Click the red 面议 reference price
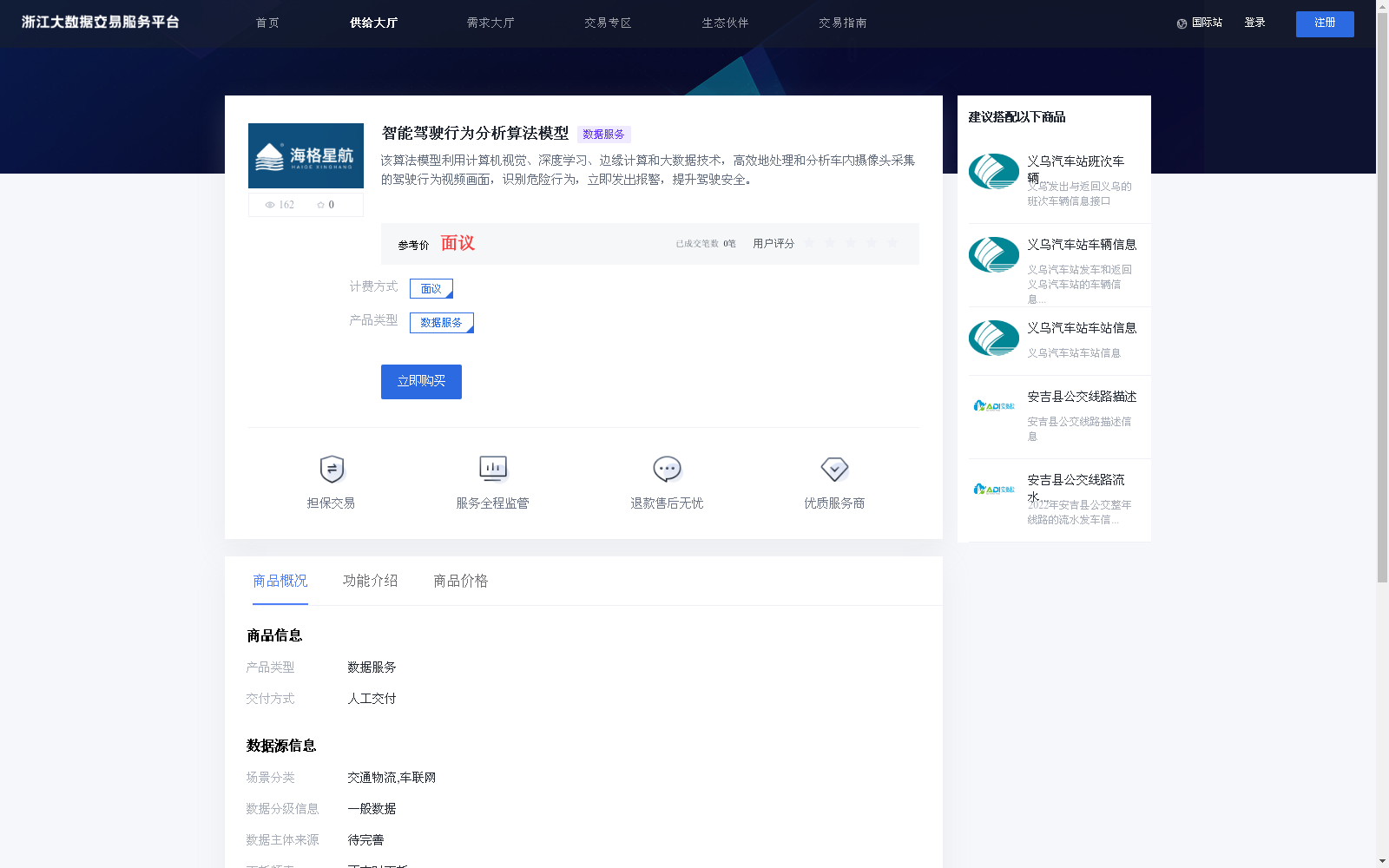 458,243
